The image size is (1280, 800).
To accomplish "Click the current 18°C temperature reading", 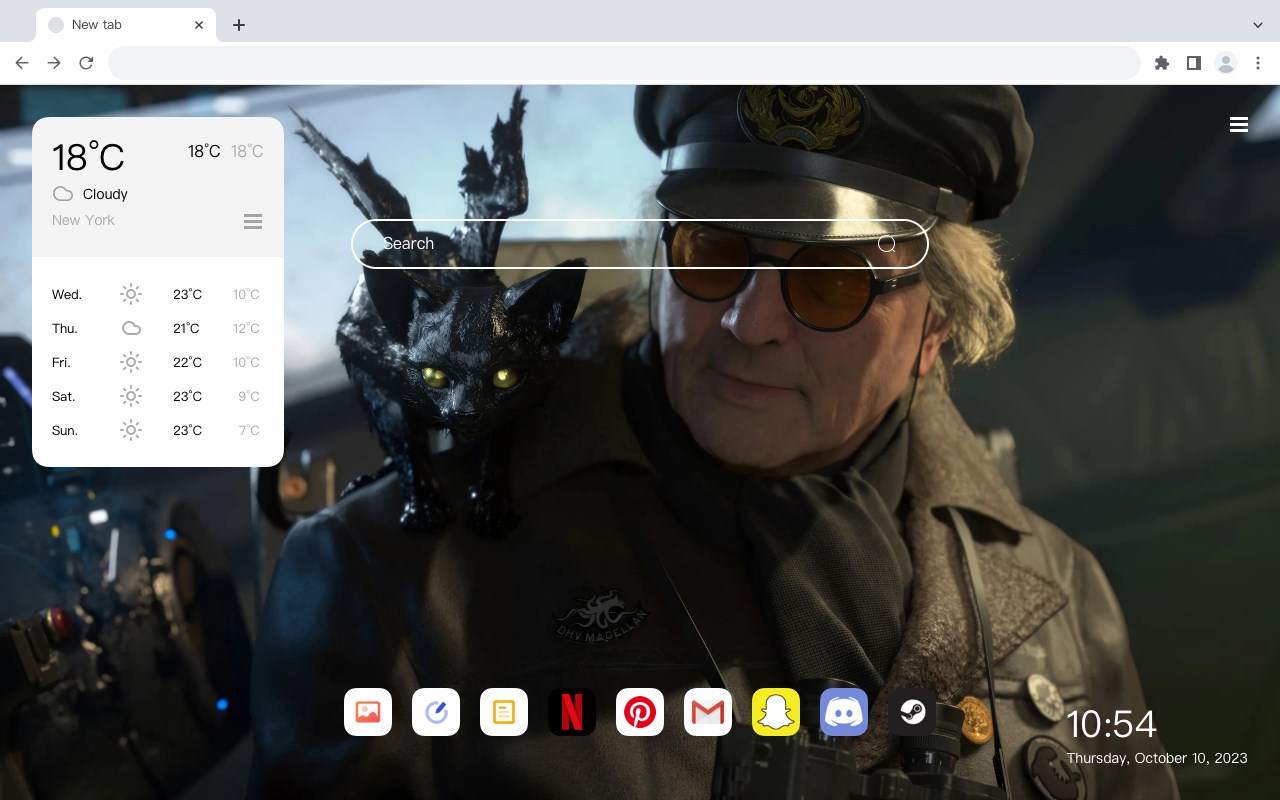I will coord(88,157).
